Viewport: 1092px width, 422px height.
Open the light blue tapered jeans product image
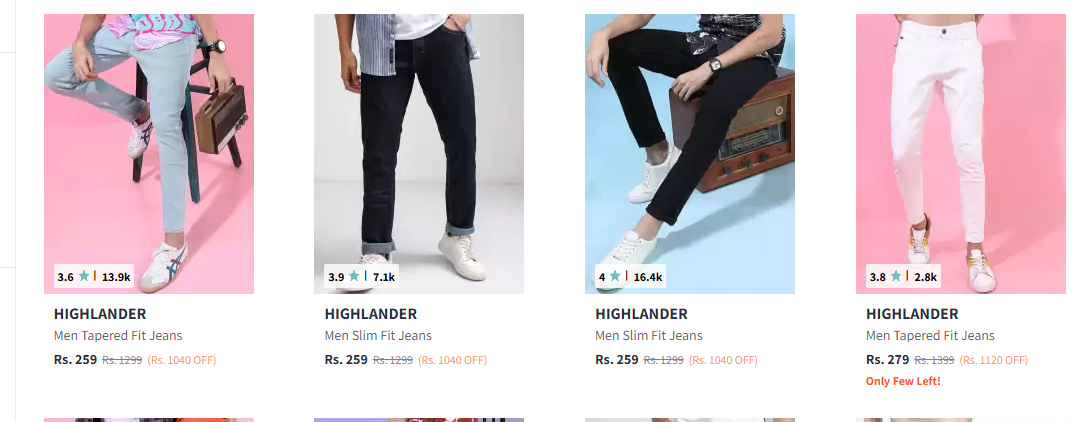149,154
